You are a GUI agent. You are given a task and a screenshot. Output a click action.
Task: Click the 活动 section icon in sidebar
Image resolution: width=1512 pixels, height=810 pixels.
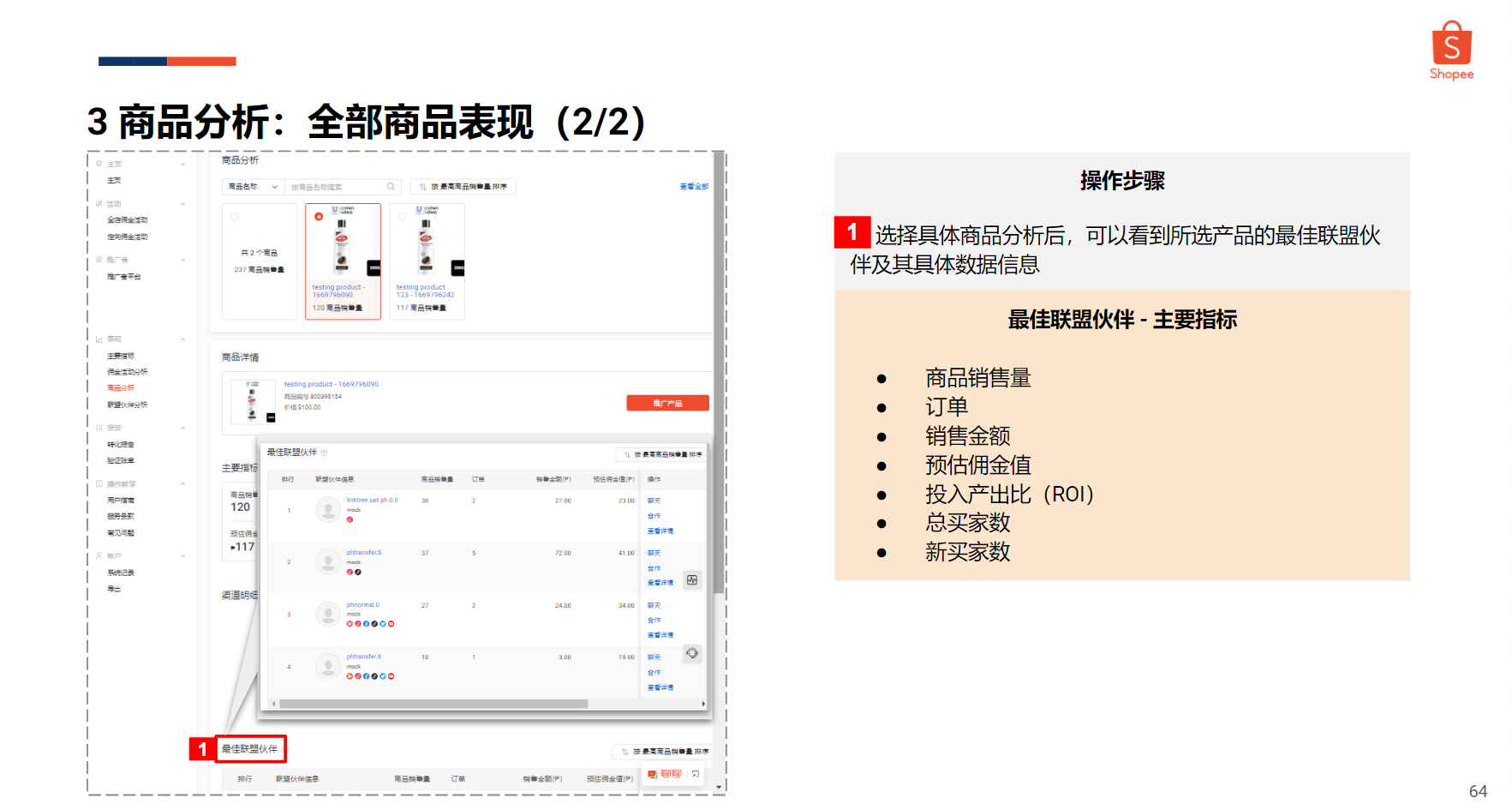(x=99, y=204)
